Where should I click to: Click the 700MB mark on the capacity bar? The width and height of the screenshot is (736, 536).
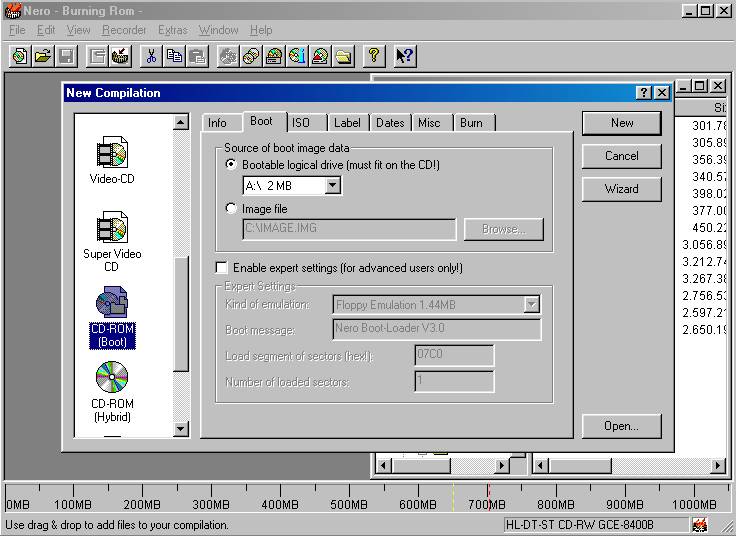click(487, 505)
